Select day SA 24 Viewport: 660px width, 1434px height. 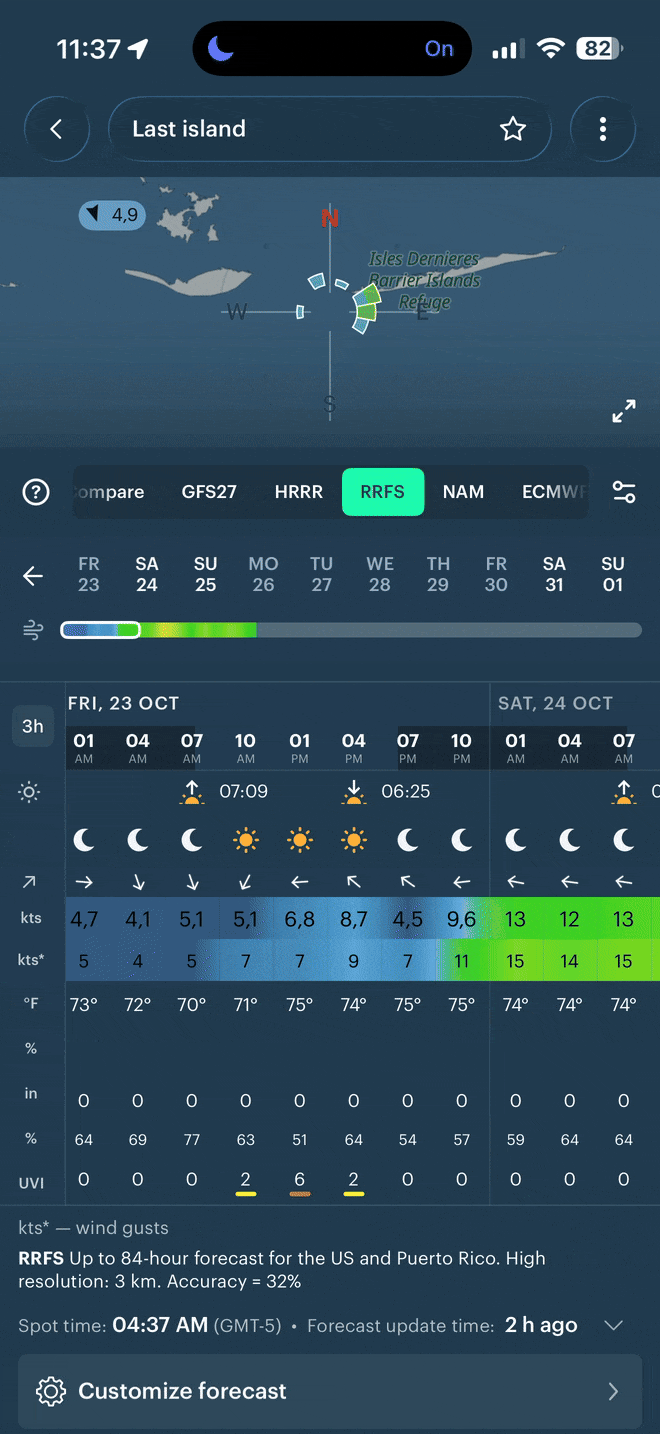(147, 575)
